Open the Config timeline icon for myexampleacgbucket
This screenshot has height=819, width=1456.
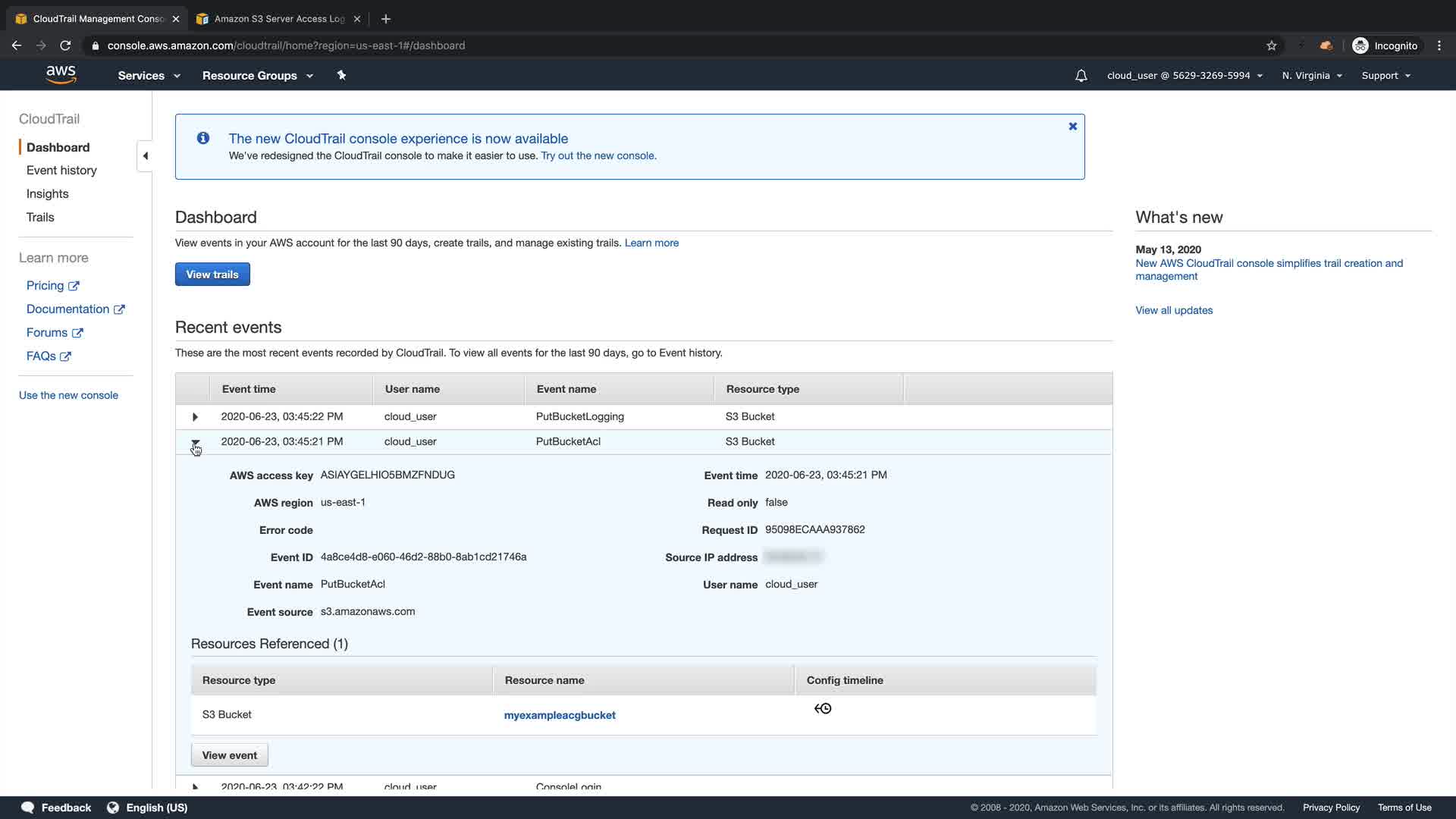point(823,708)
